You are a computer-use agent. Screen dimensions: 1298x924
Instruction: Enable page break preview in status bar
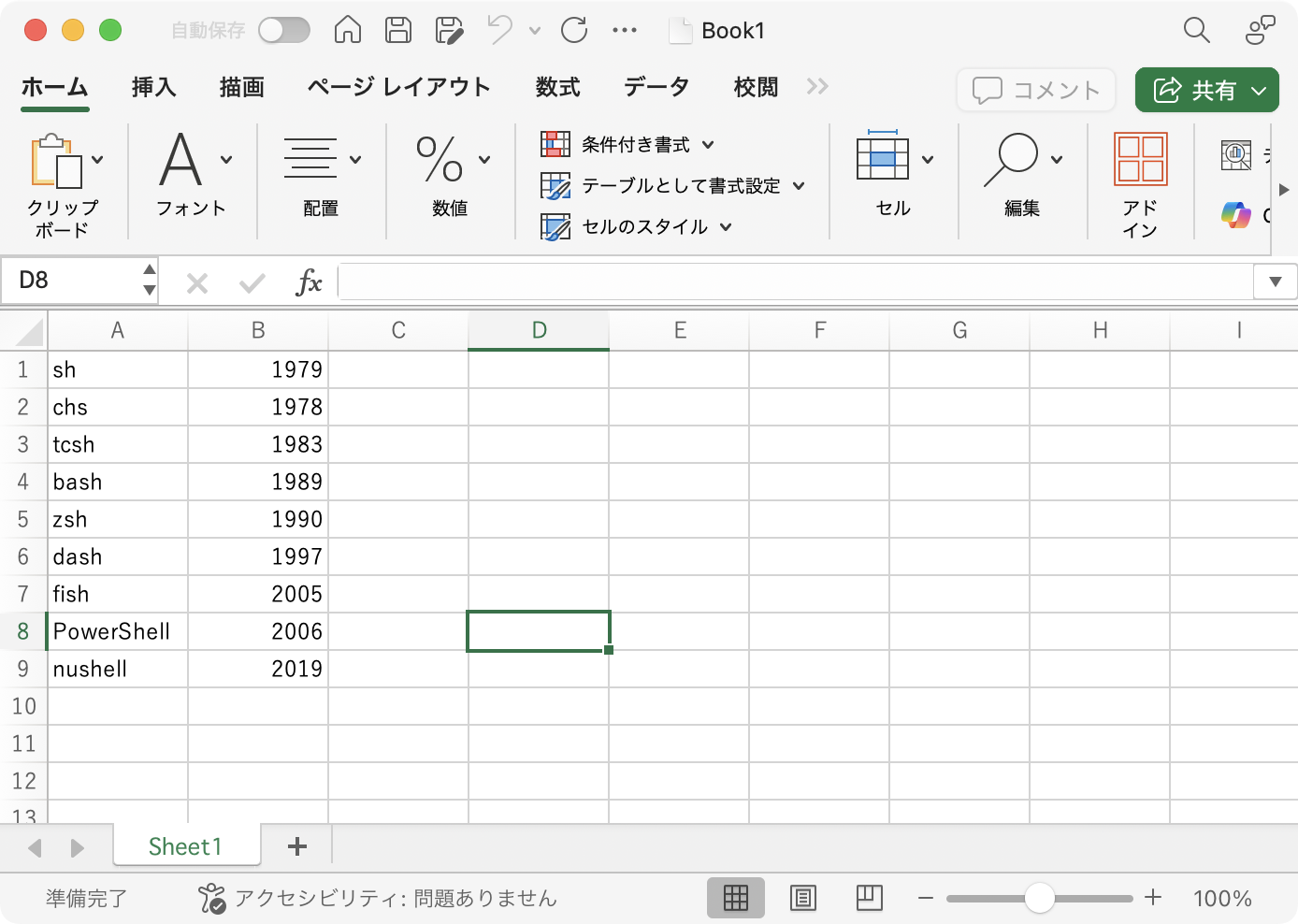click(869, 898)
